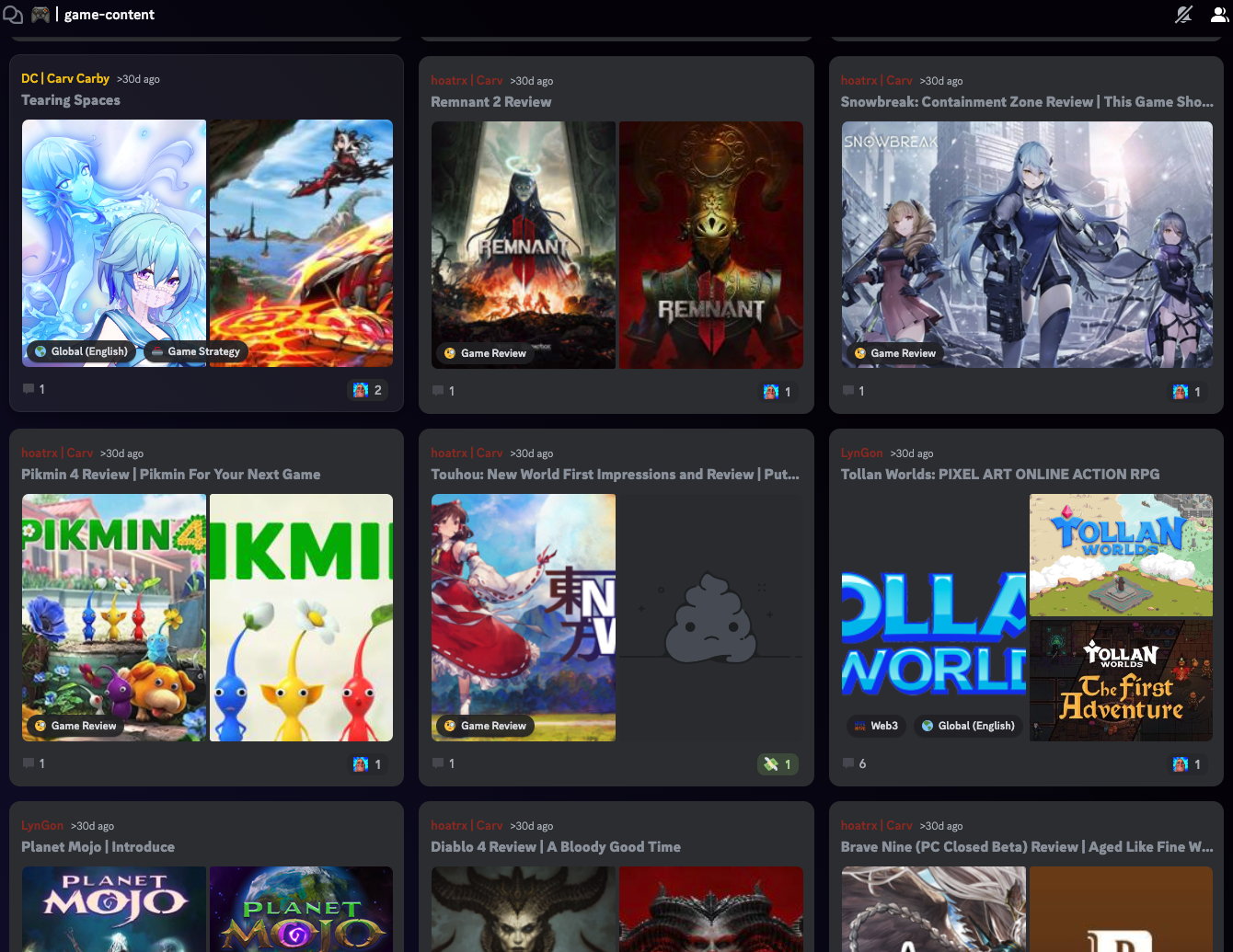The width and height of the screenshot is (1233, 952).
Task: Click author name LynGon on Planet Mojo post
Action: [42, 825]
